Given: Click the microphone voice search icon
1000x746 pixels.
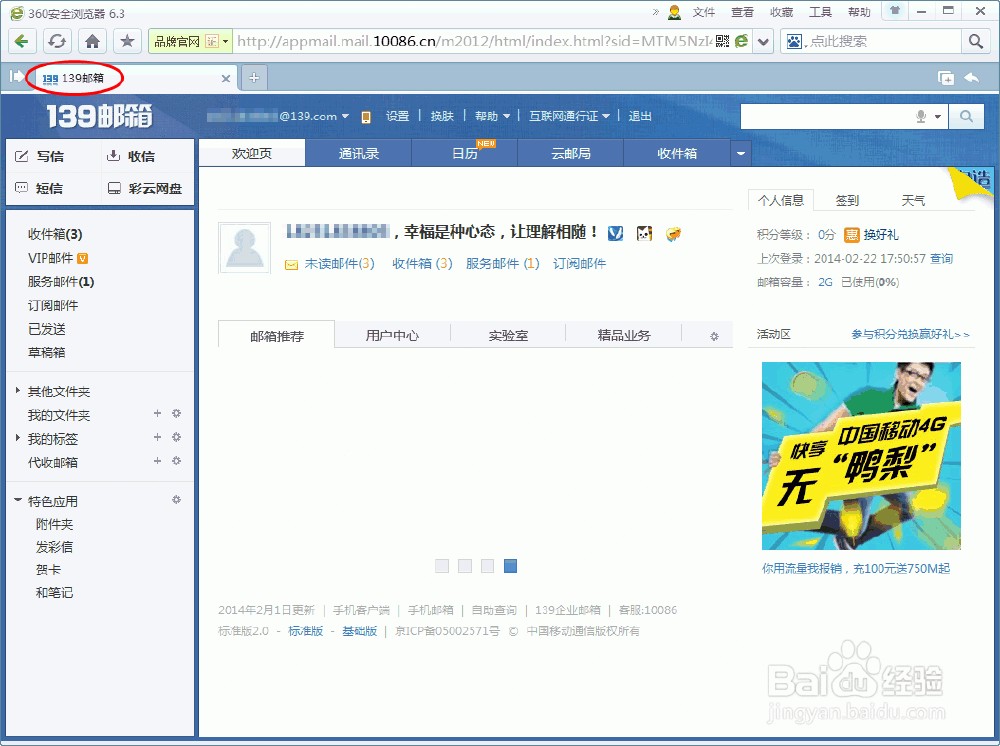Looking at the screenshot, I should (x=921, y=117).
